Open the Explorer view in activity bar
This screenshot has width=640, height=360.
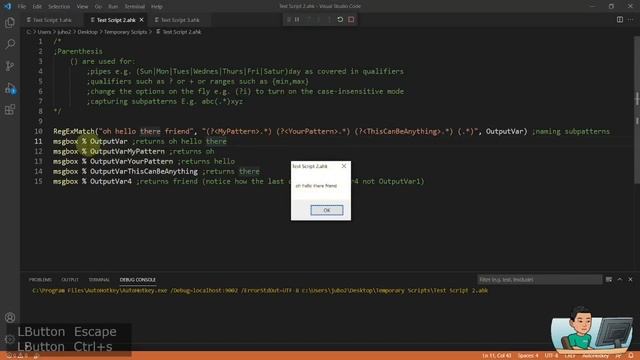click(10, 22)
